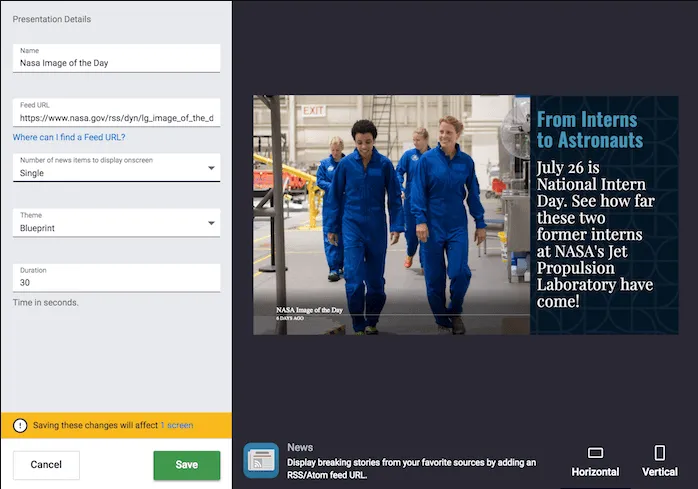Click the News app RSS icon
The width and height of the screenshot is (698, 489).
coord(261,460)
